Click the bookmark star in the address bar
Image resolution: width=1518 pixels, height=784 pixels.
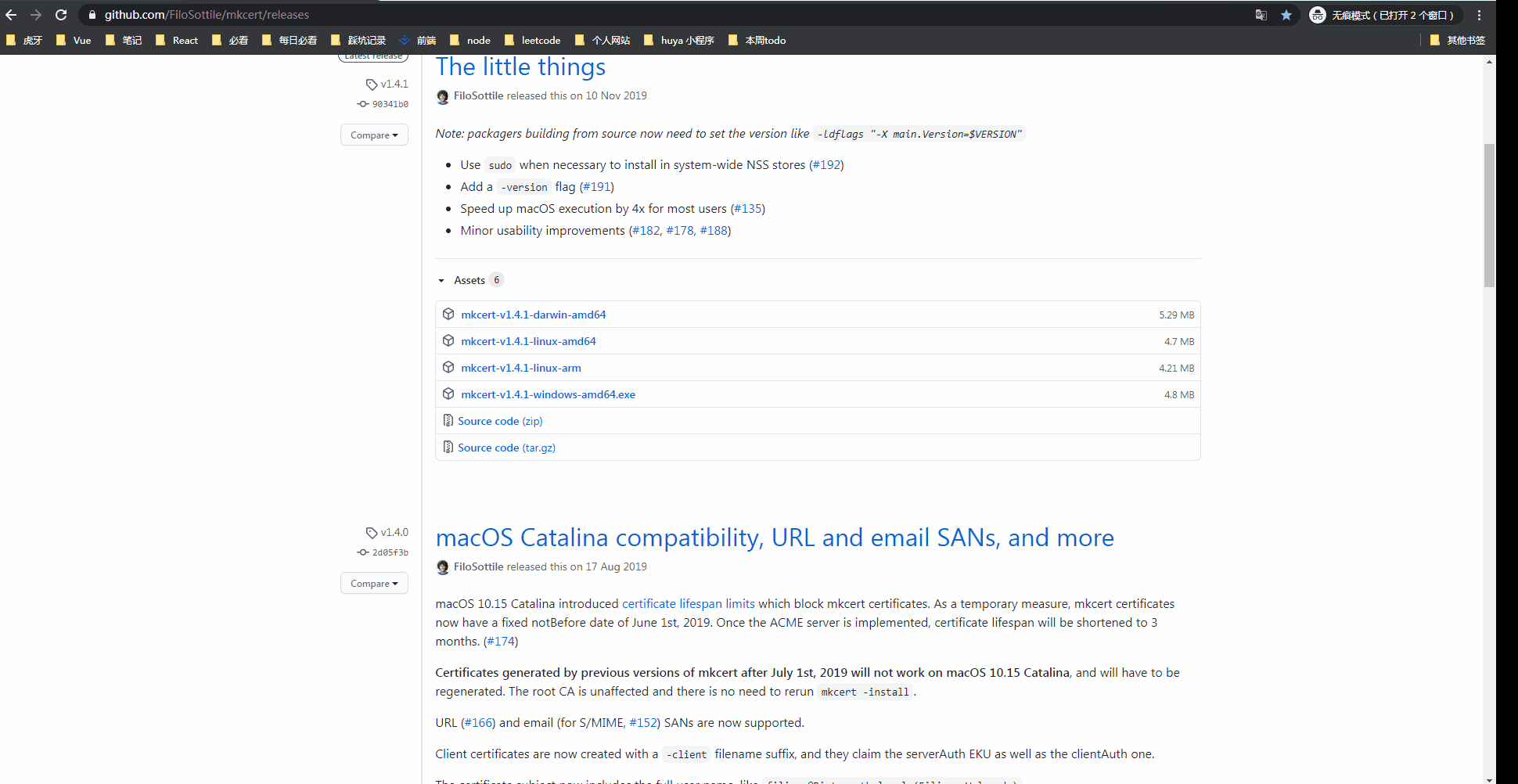click(x=1287, y=14)
